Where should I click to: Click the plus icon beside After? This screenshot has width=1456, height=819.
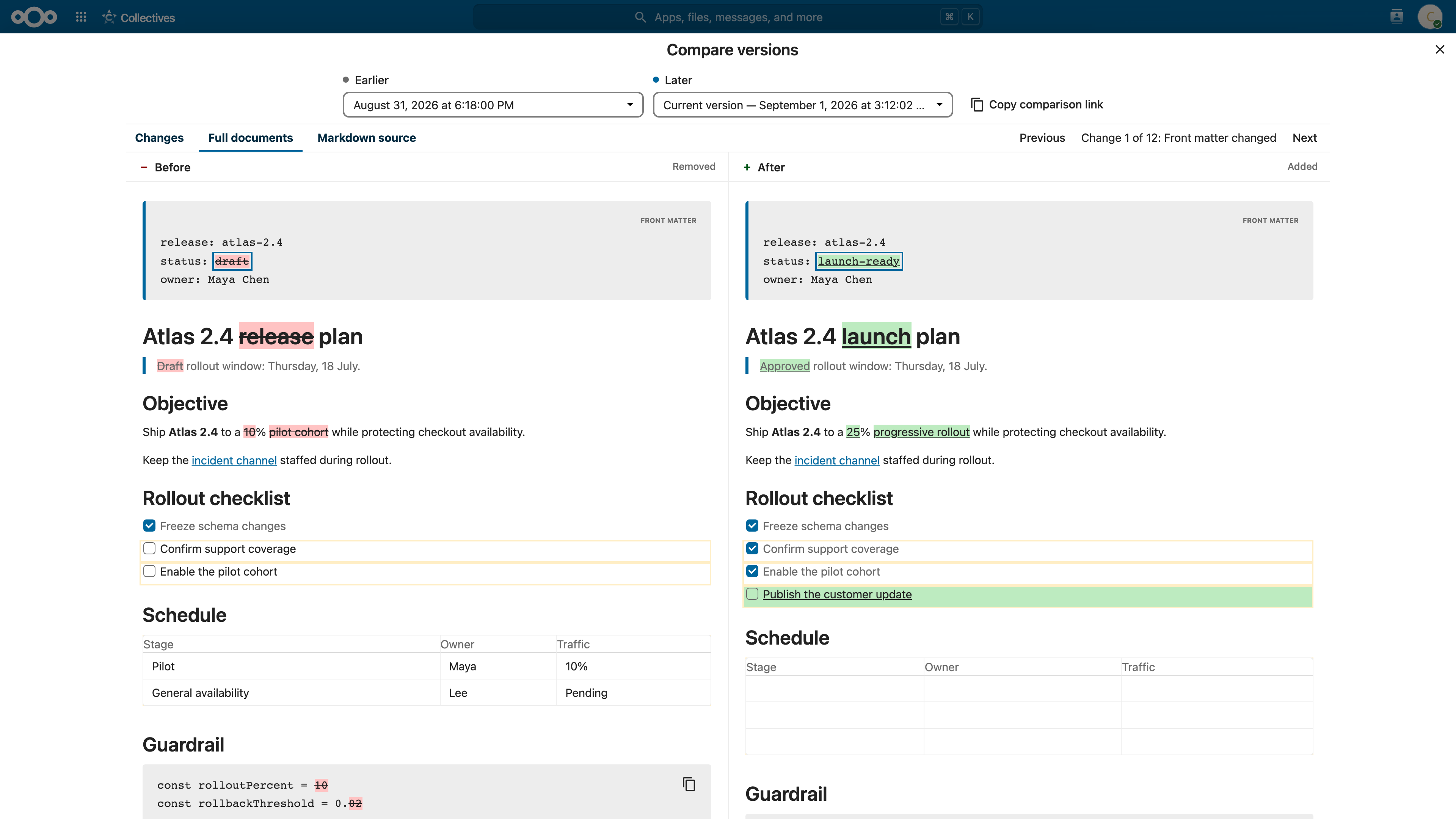pos(747,167)
